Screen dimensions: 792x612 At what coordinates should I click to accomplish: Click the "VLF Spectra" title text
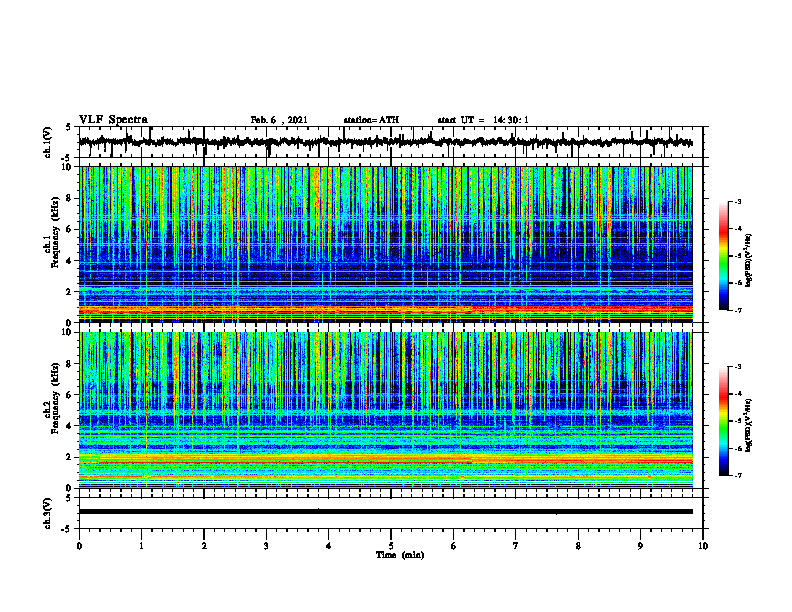coord(113,119)
